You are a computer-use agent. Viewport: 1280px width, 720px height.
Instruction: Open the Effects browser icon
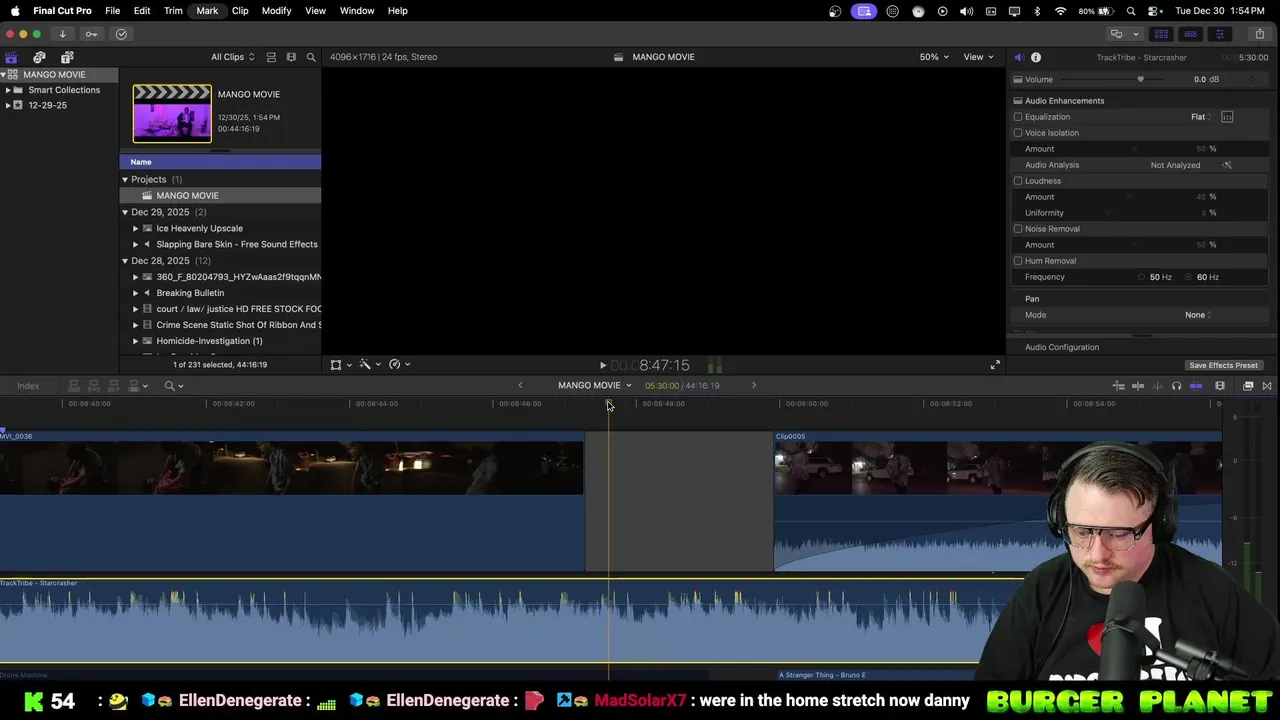(x=1248, y=386)
